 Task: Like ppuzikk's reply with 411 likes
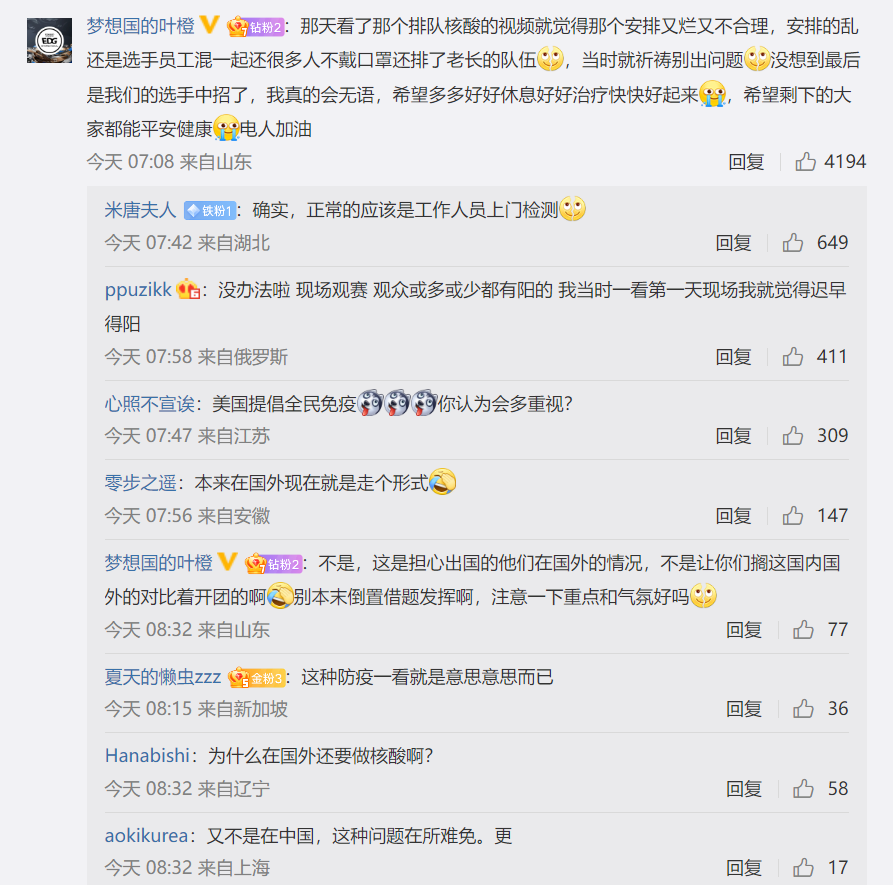(792, 357)
